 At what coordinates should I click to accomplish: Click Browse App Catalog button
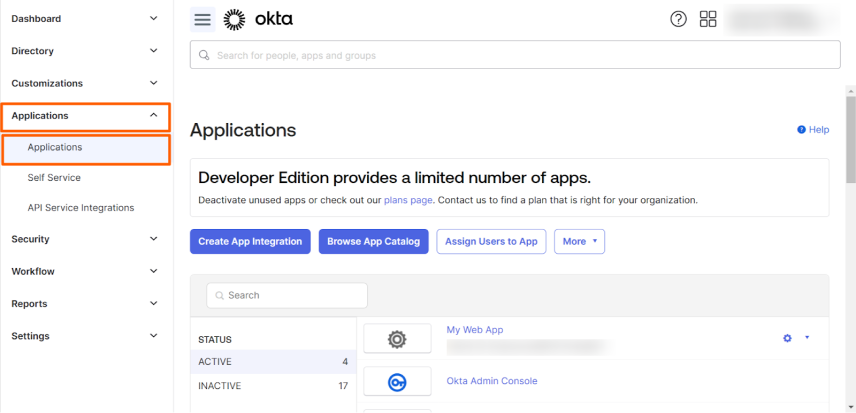point(373,241)
